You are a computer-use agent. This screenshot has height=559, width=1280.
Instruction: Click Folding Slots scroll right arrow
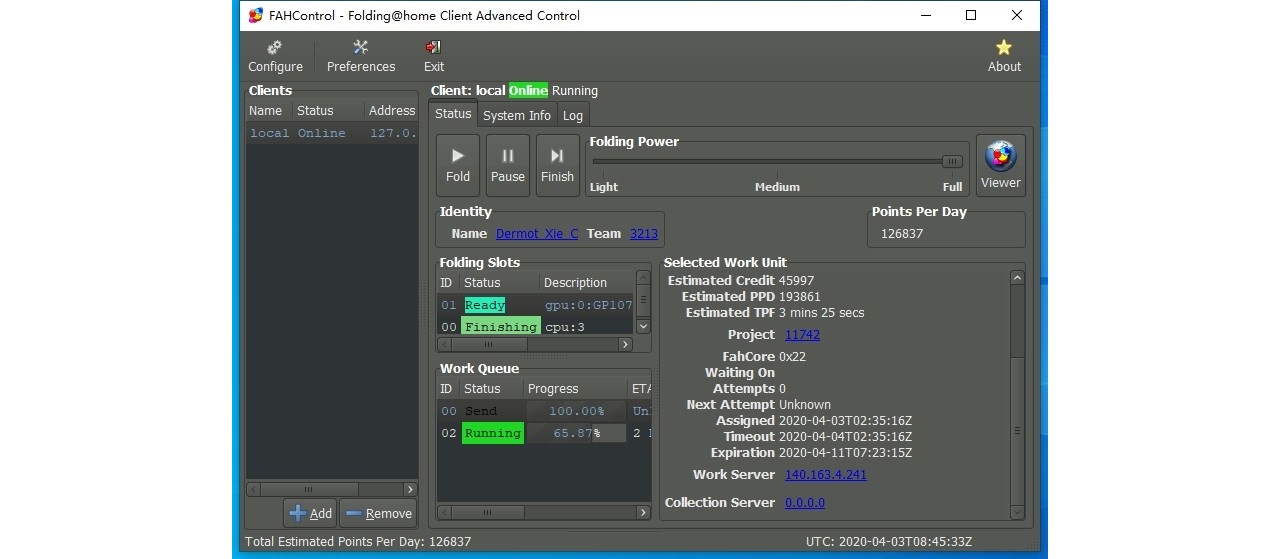tap(625, 344)
